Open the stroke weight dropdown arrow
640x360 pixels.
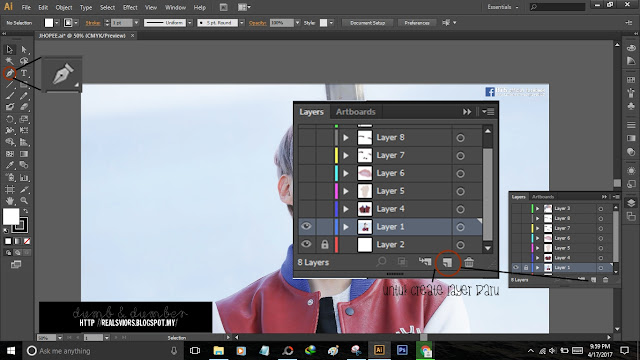tap(136, 23)
